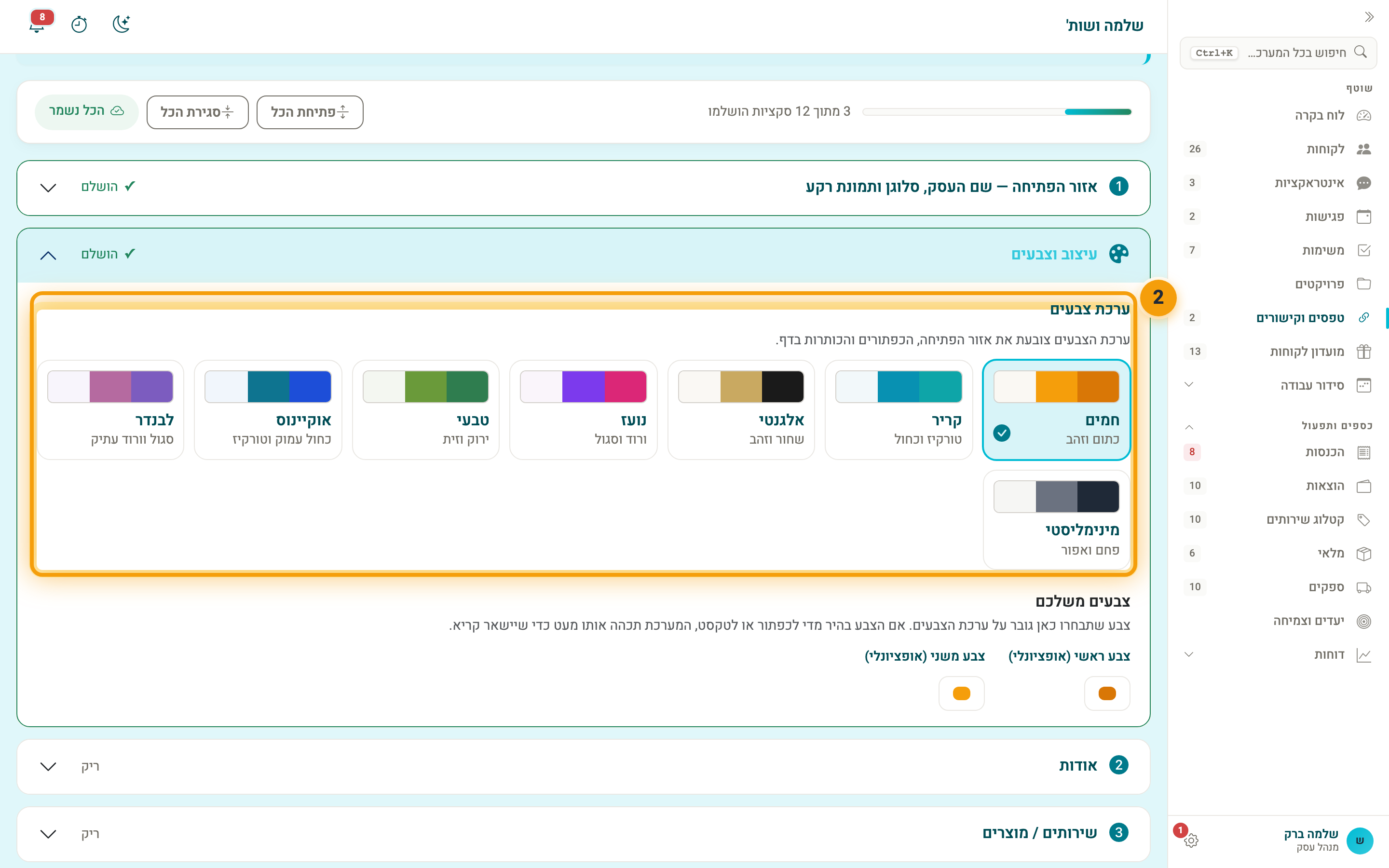Click the פתיחת הכל button
1389x868 pixels.
pyautogui.click(x=310, y=112)
